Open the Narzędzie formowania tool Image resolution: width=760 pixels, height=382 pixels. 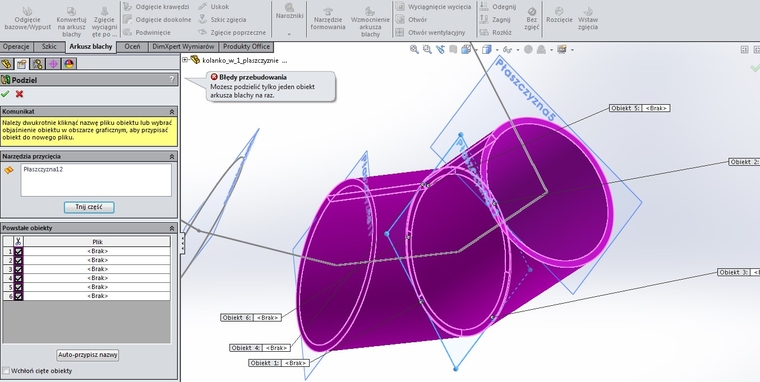[x=329, y=19]
